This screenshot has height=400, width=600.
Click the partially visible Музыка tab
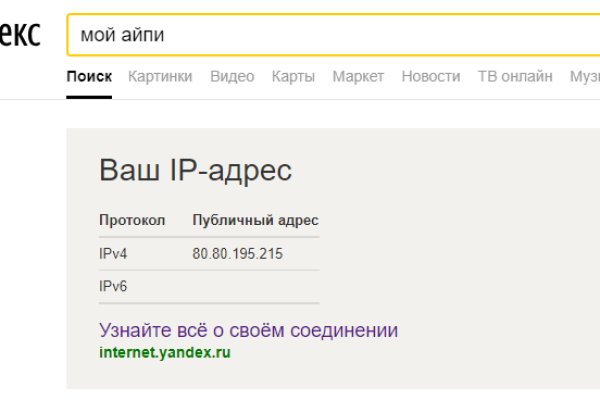click(584, 76)
